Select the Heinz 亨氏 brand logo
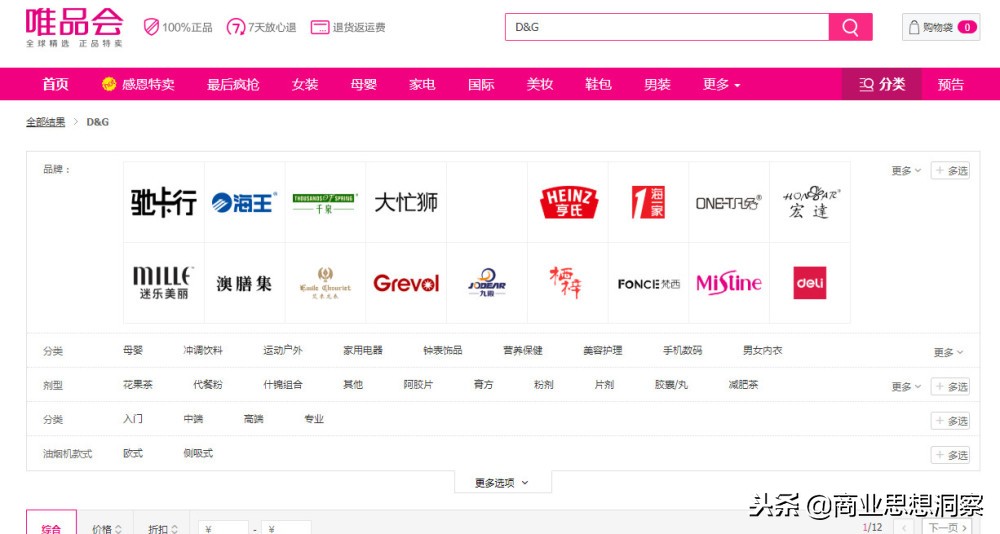The height and width of the screenshot is (534, 1000). tap(568, 202)
